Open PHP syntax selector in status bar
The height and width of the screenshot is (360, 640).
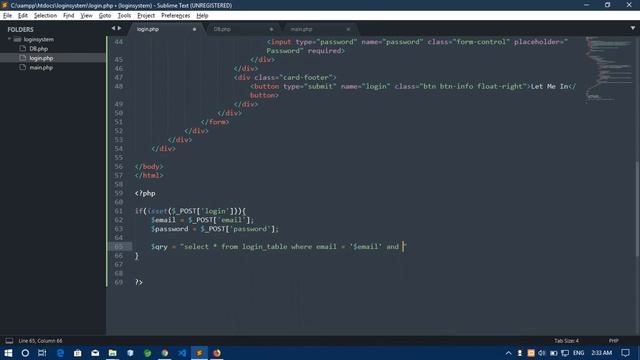[613, 341]
